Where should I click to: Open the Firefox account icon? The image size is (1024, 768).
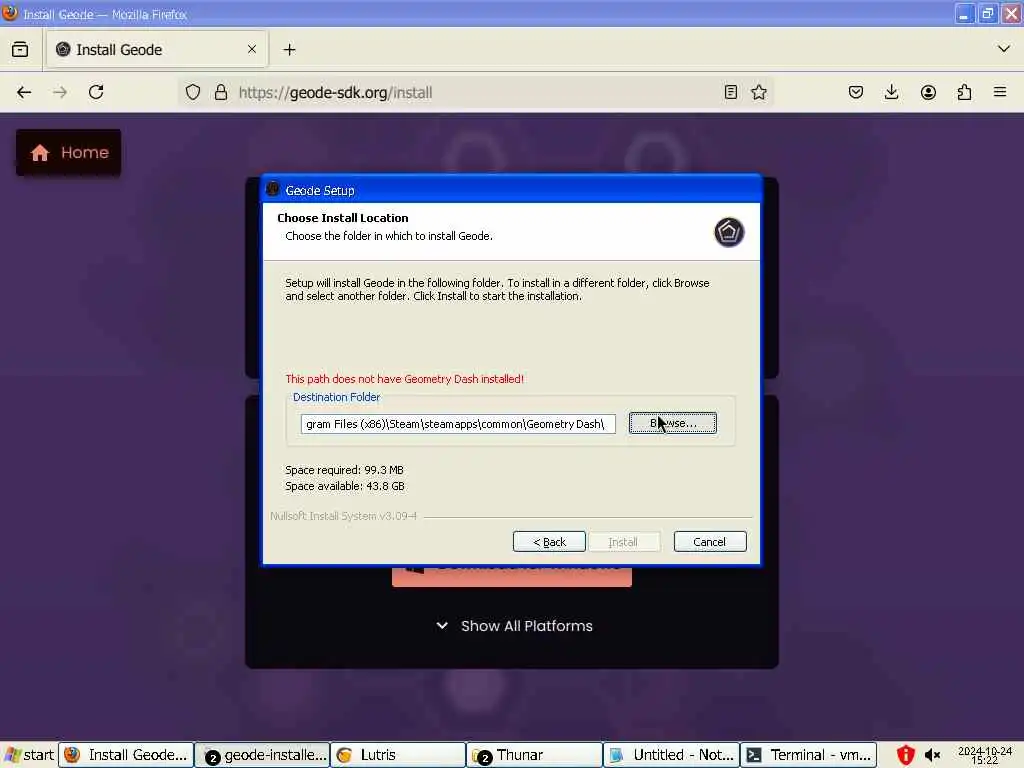(x=928, y=92)
